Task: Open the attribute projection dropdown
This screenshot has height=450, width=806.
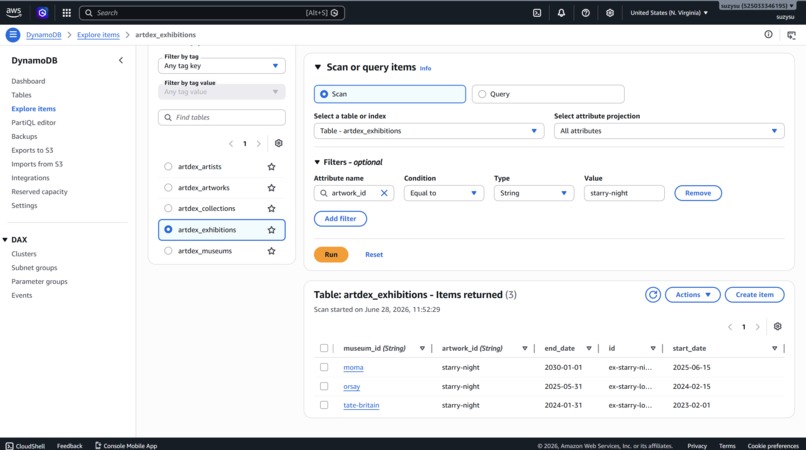Action: click(669, 131)
